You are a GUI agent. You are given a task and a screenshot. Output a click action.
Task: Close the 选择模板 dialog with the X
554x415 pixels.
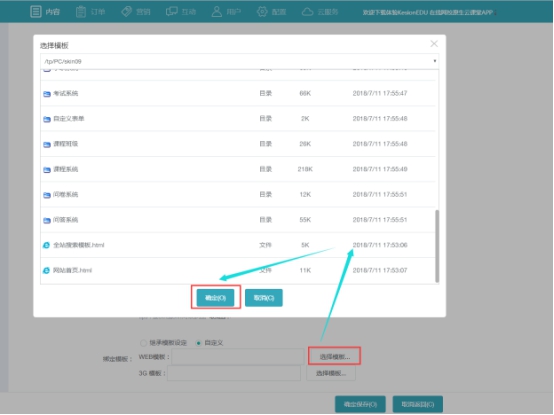tap(434, 43)
